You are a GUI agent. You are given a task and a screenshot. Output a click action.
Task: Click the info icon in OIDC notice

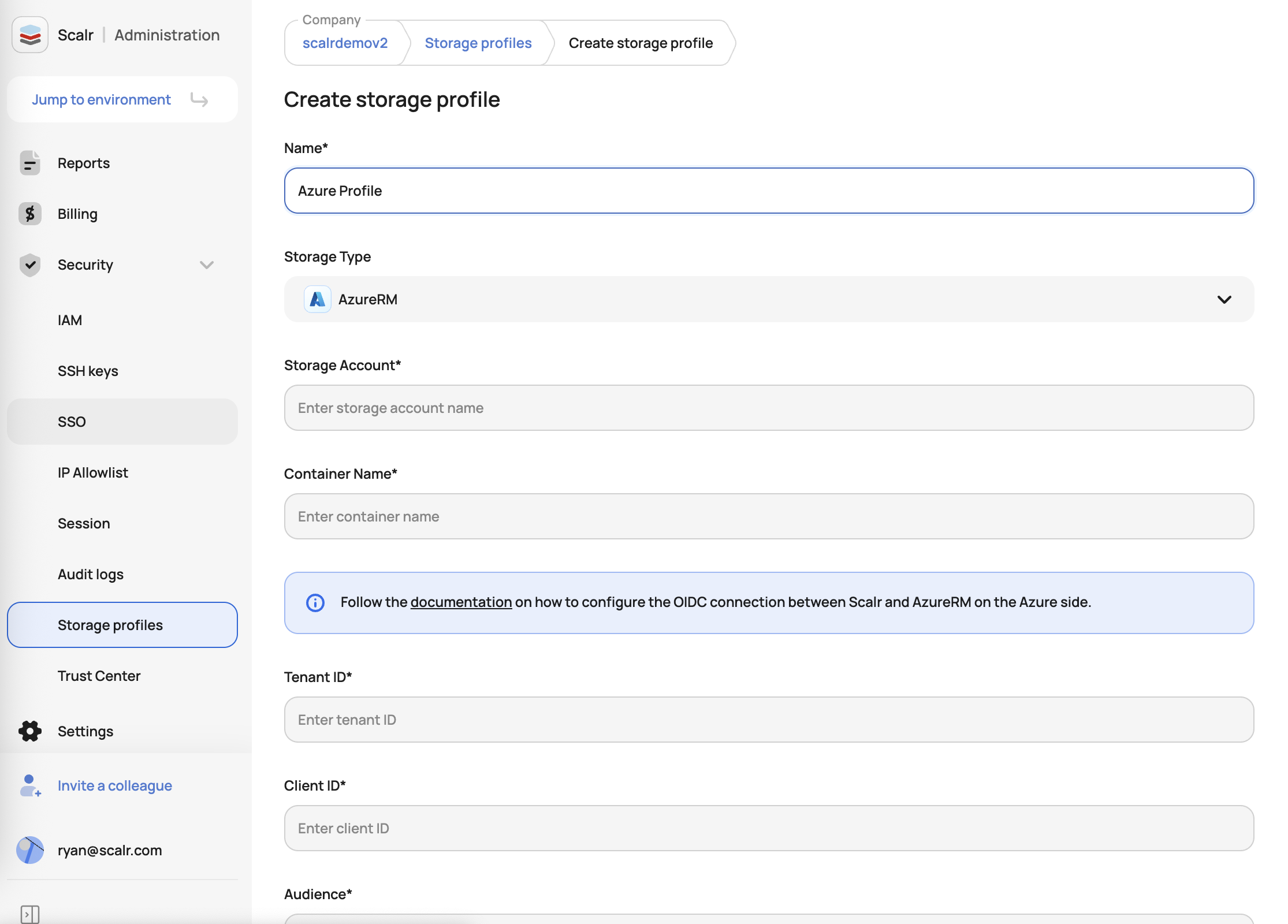pos(315,602)
